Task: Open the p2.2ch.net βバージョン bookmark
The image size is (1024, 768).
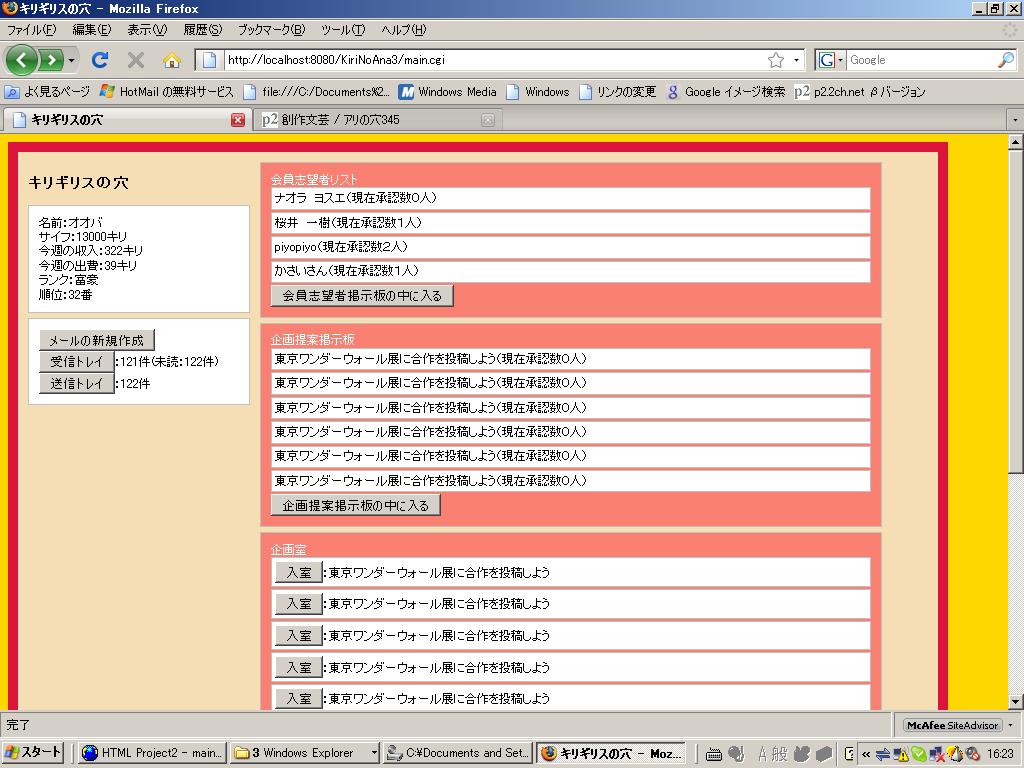Action: [859, 92]
